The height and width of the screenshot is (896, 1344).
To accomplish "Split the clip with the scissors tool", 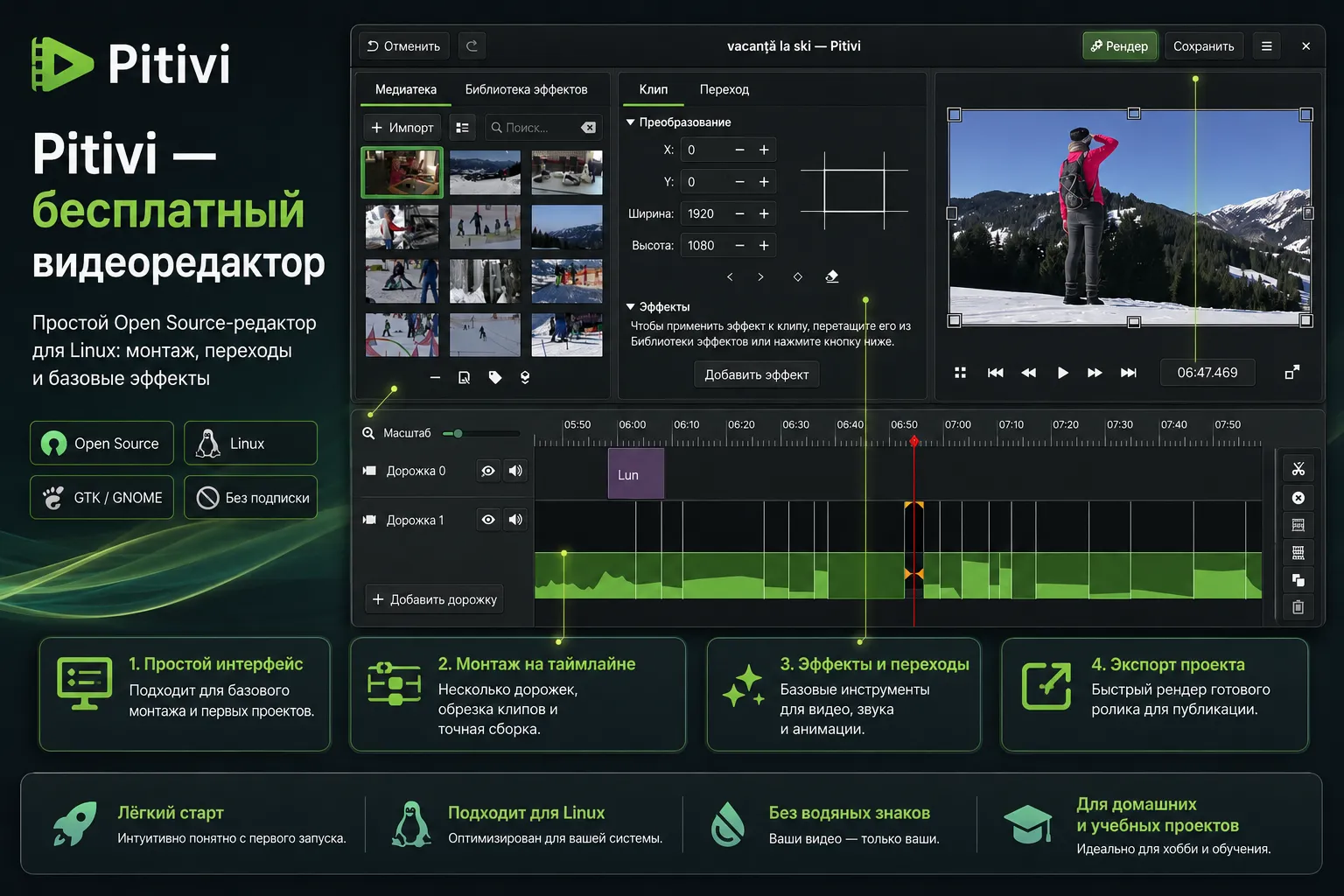I will click(x=1298, y=469).
